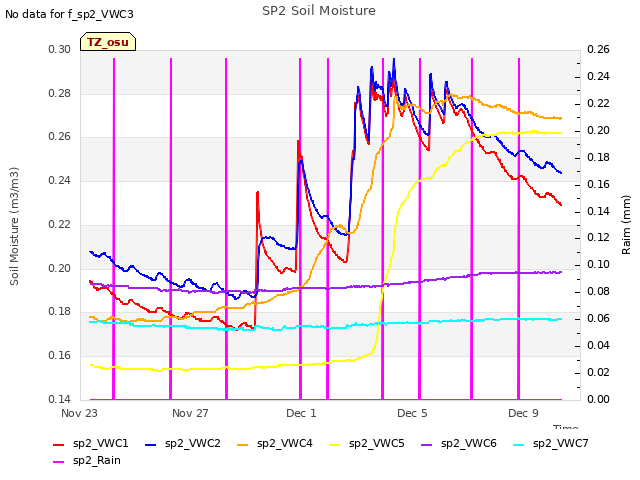This screenshot has height=480, width=640.
Task: Click the Raim (mm) right axis label
Action: point(626,225)
